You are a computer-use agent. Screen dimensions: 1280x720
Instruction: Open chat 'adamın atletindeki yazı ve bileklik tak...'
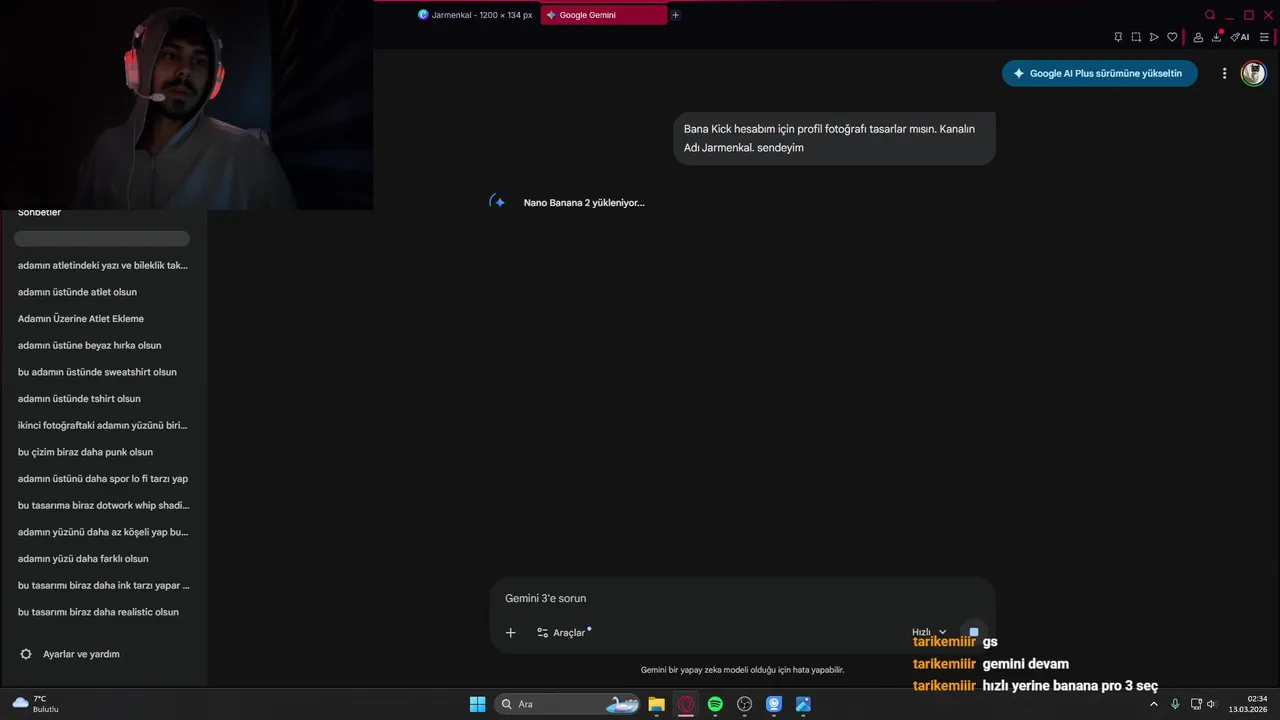tap(103, 265)
